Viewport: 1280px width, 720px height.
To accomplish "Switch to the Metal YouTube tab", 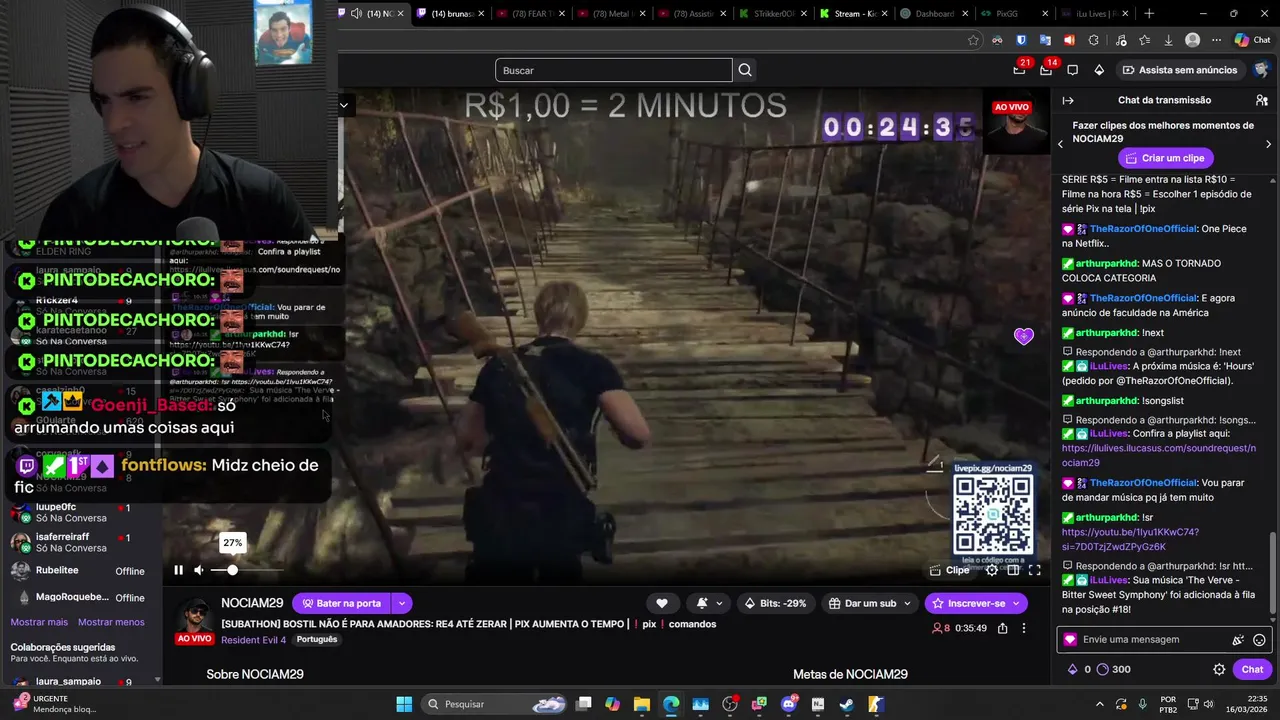I will (612, 13).
